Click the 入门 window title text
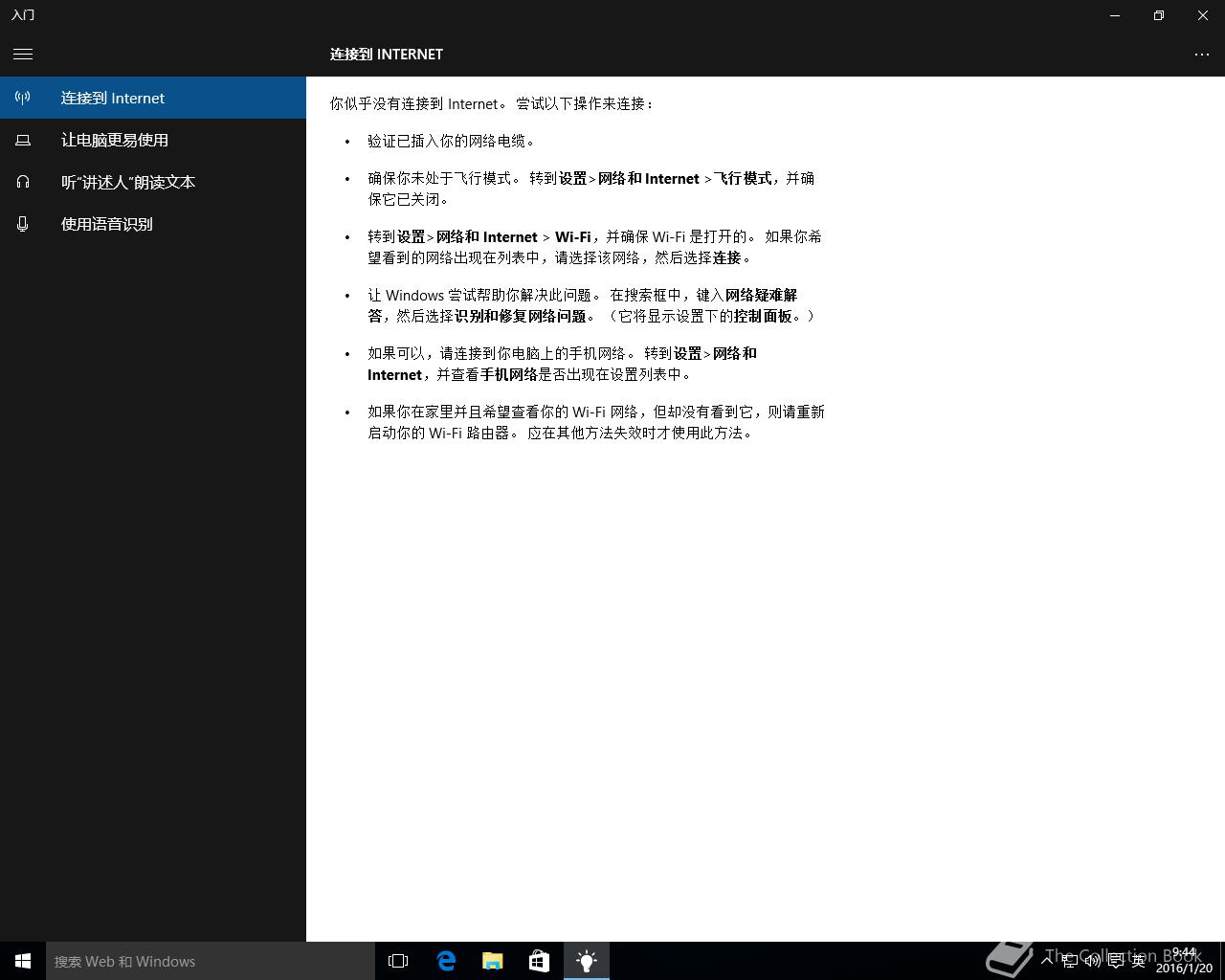The width and height of the screenshot is (1225, 980). 23,15
